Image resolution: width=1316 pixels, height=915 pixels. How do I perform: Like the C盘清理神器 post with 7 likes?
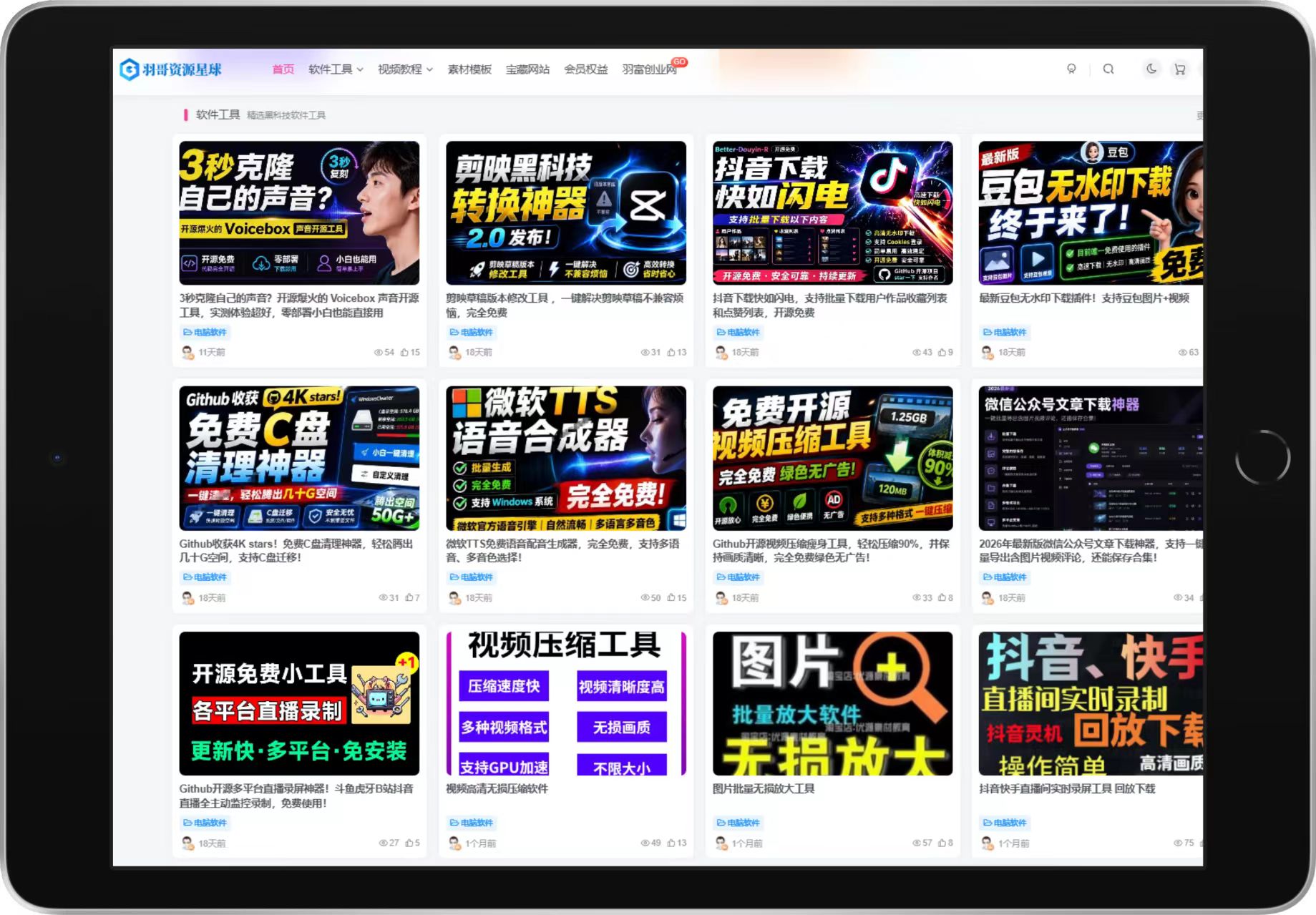412,597
